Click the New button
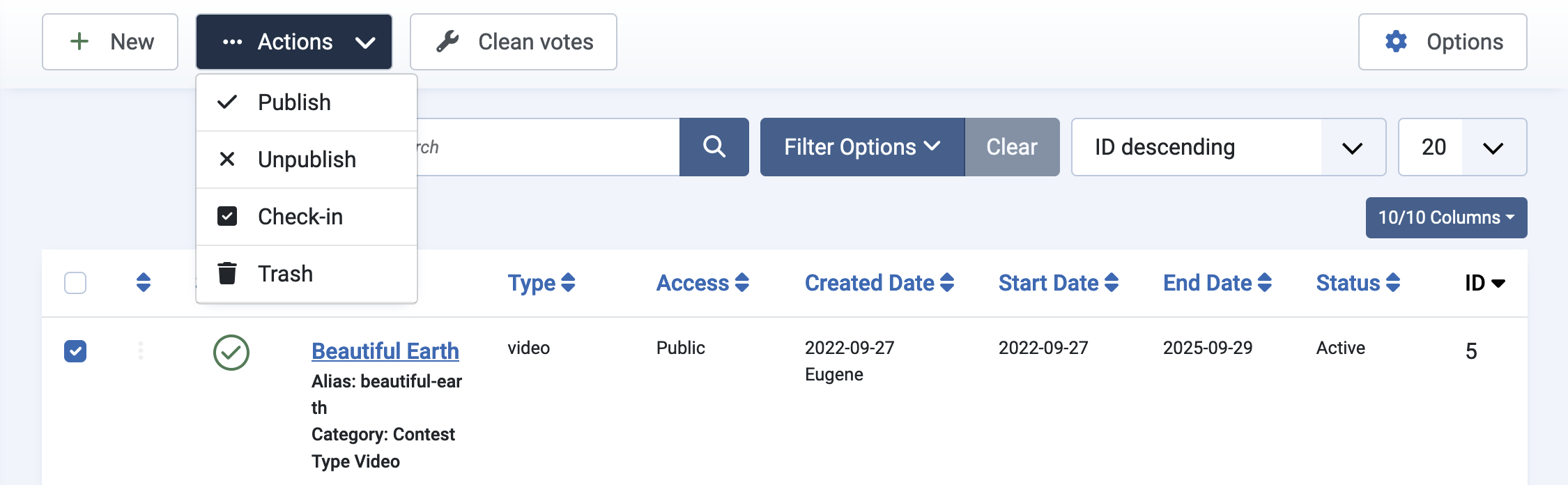Viewport: 1568px width, 485px height. point(110,42)
